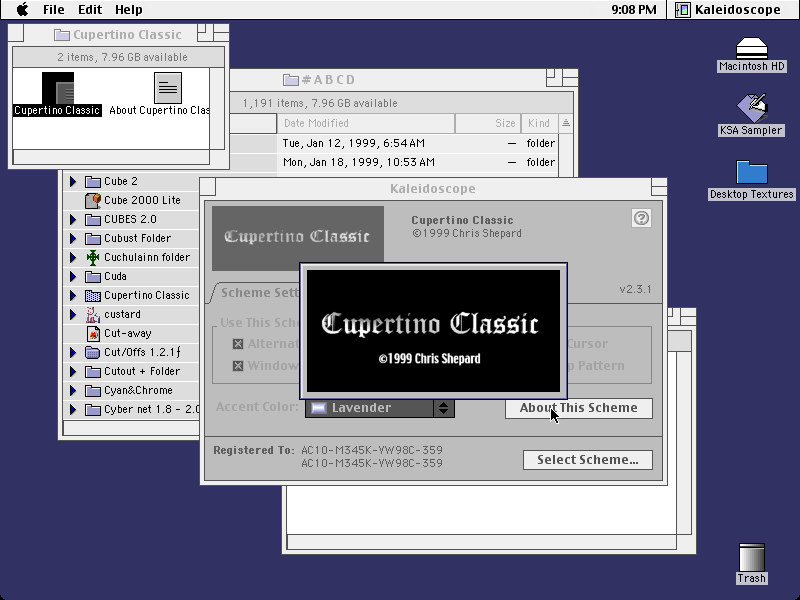
Task: Expand the CUBES 2.0 folder
Action: click(73, 219)
